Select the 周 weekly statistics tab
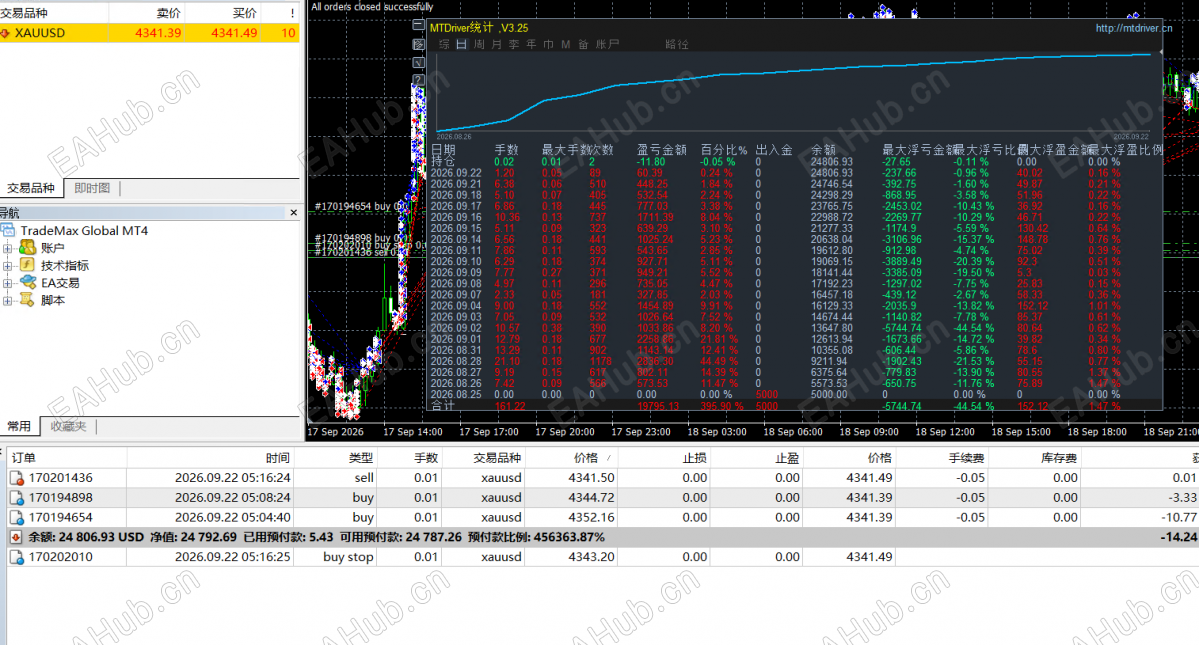1199x645 pixels. tap(479, 44)
